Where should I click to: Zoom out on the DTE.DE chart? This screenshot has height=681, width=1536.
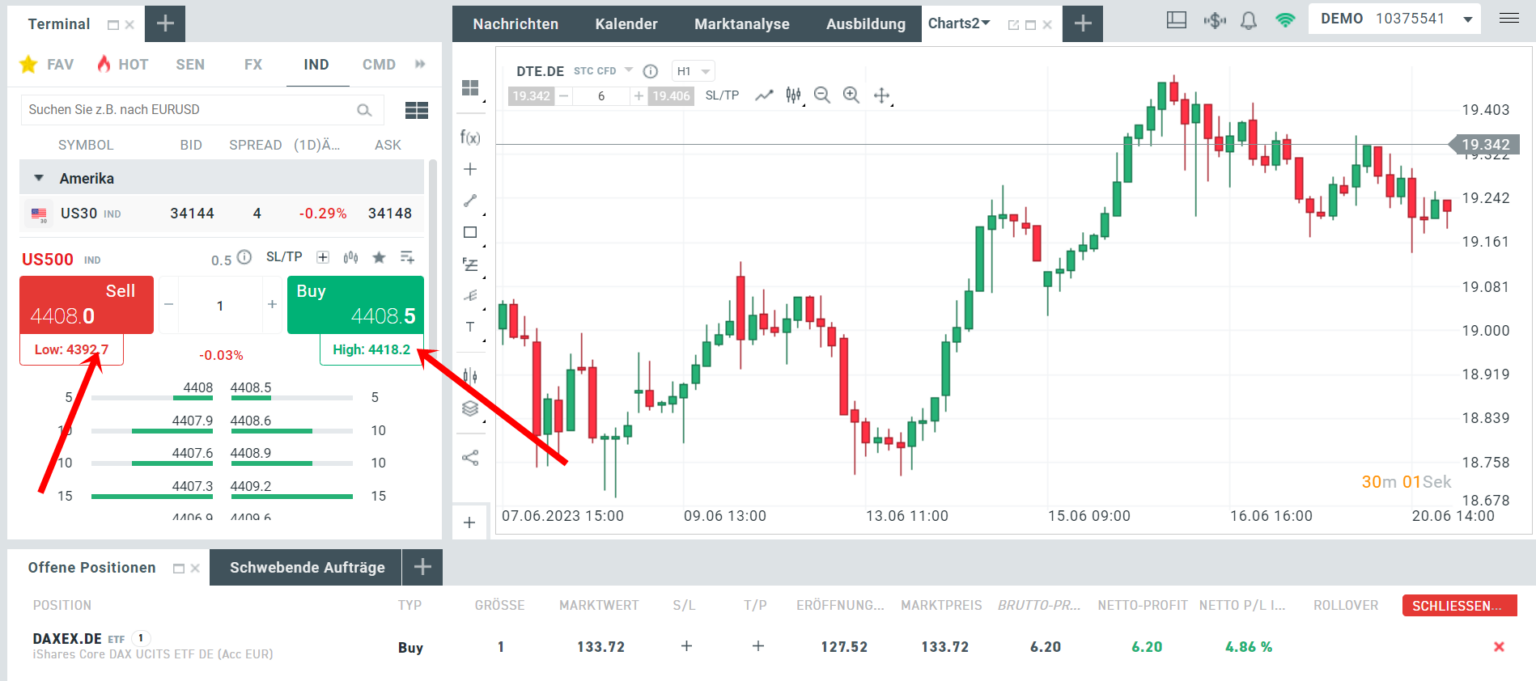(821, 95)
